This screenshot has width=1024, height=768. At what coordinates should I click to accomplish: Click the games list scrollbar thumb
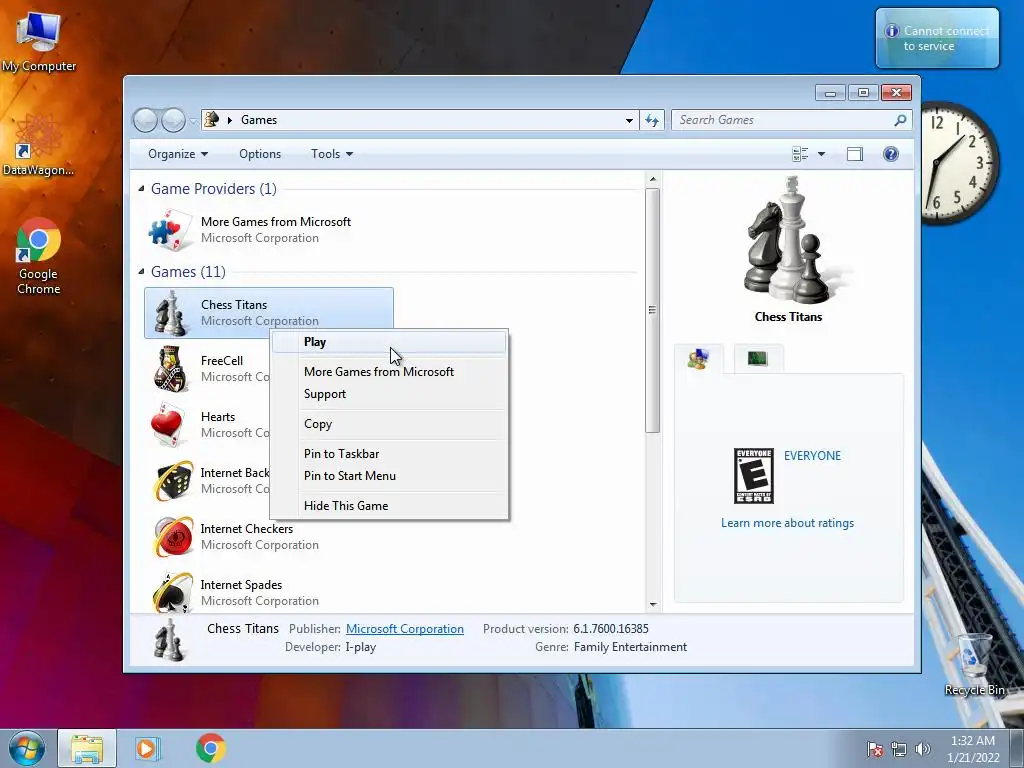click(652, 310)
